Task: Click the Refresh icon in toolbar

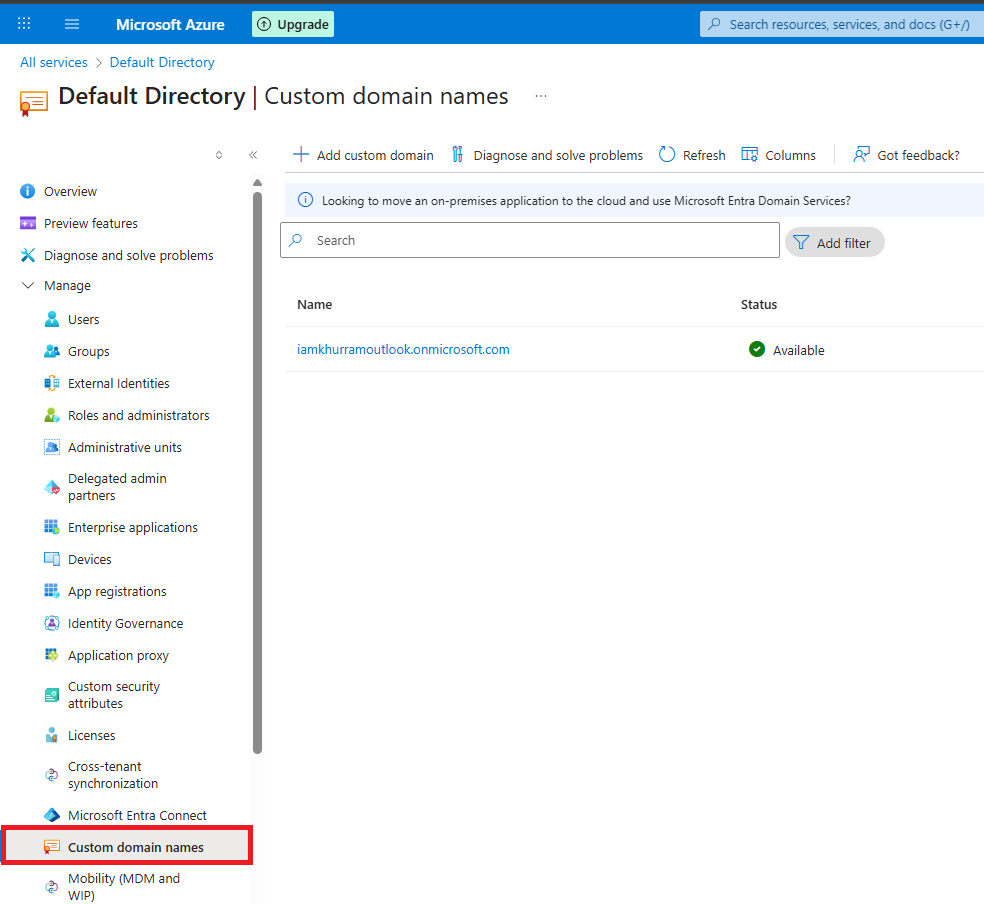Action: (667, 154)
